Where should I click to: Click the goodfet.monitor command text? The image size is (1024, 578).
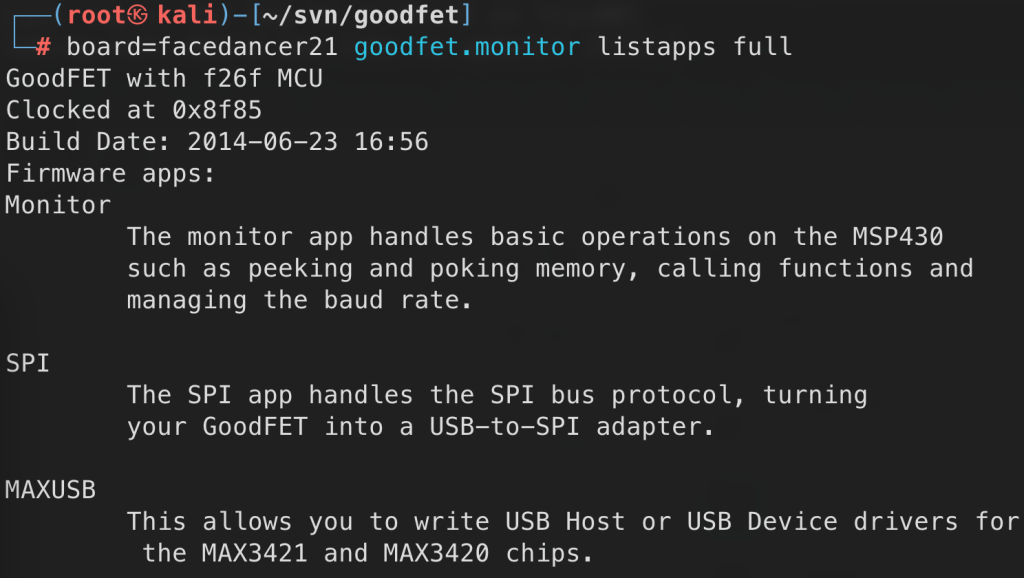point(467,46)
